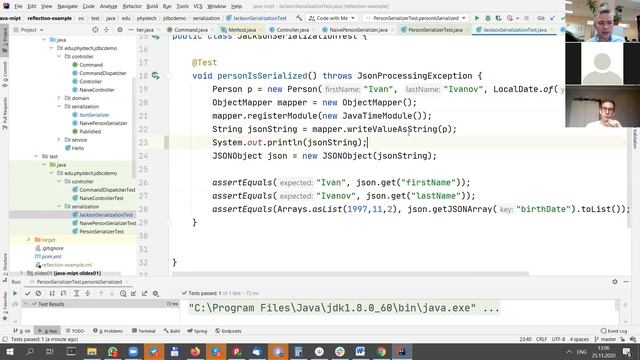Screen dimensions: 640x360
Task: Click the Build project hammer icon
Action: coord(299,18)
